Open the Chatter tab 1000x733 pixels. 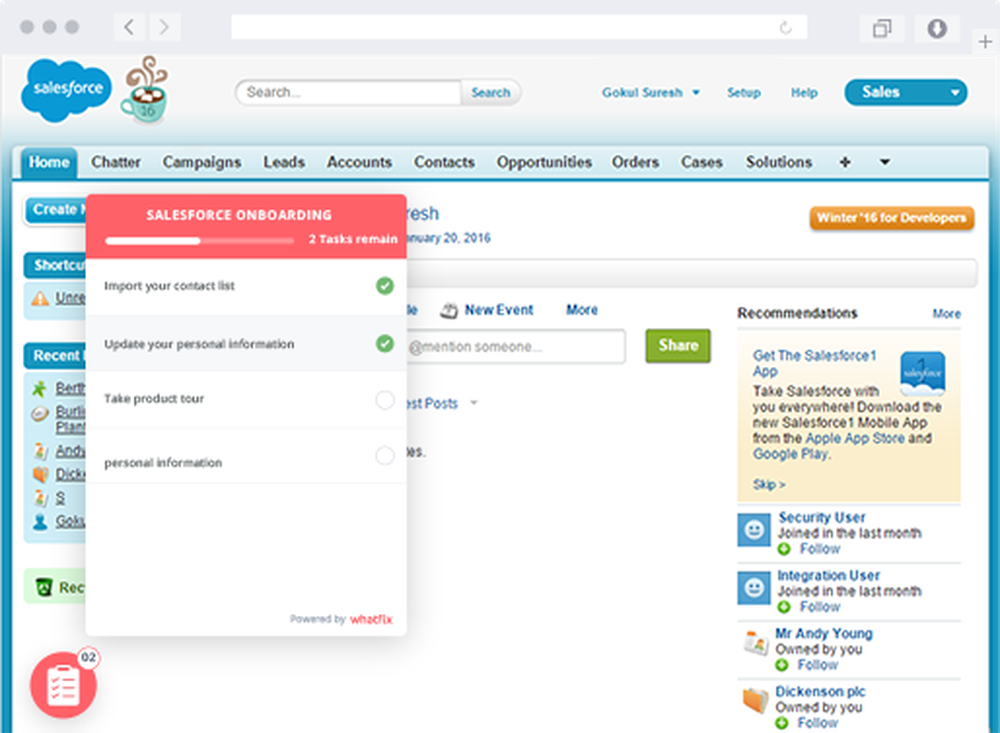[x=115, y=162]
